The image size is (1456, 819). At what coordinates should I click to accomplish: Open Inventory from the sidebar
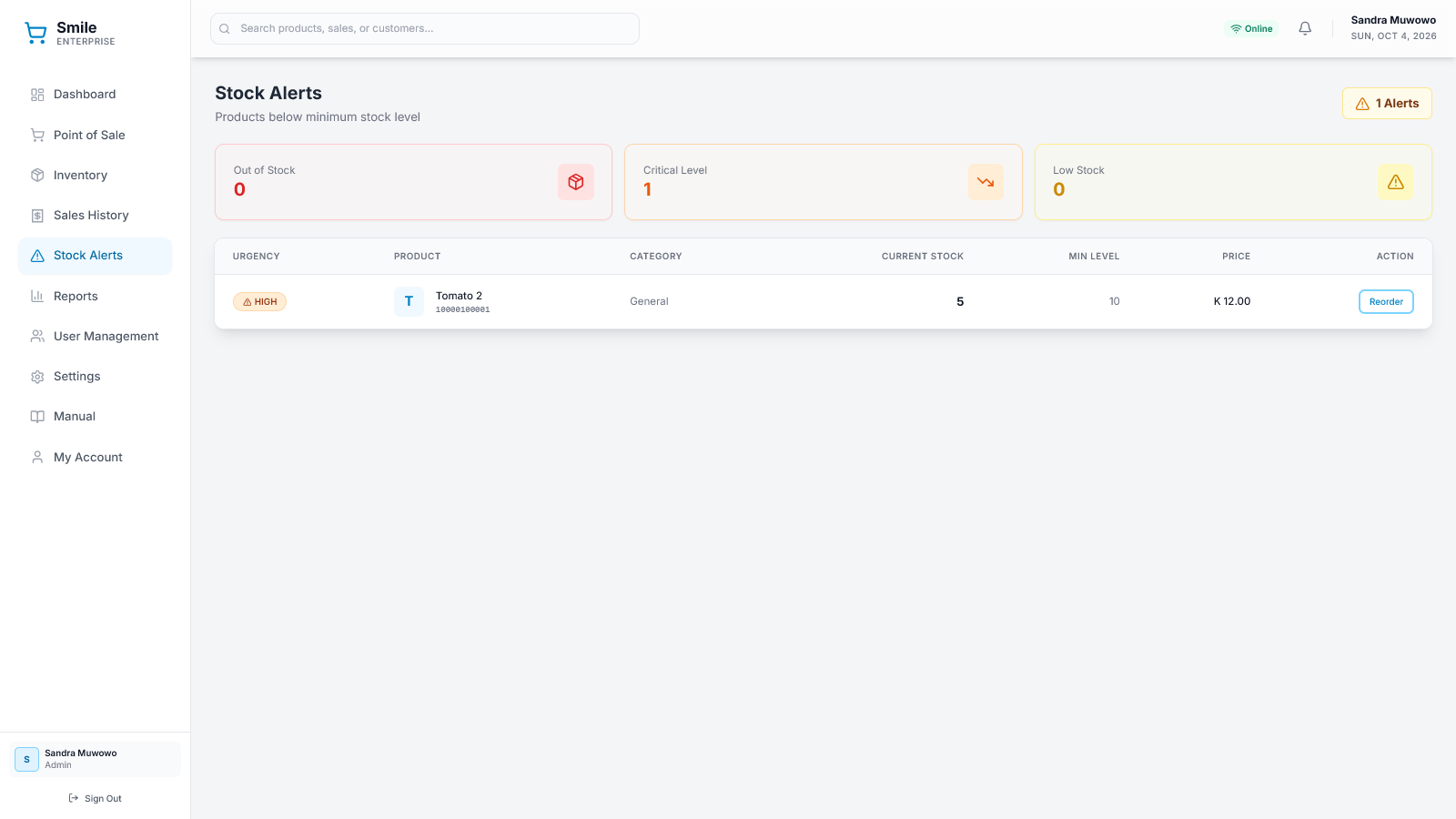point(95,175)
